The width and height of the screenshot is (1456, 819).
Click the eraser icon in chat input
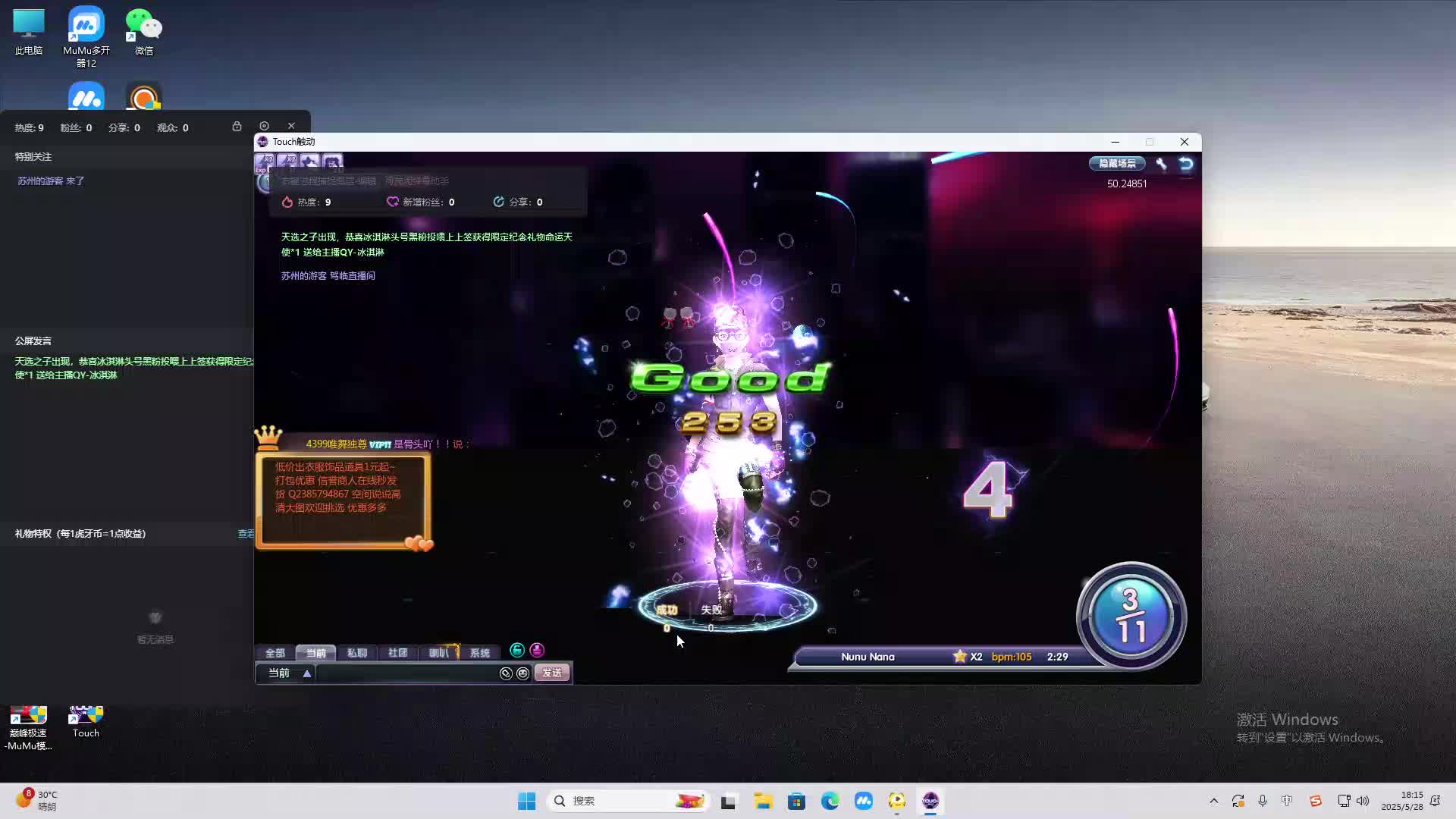506,673
